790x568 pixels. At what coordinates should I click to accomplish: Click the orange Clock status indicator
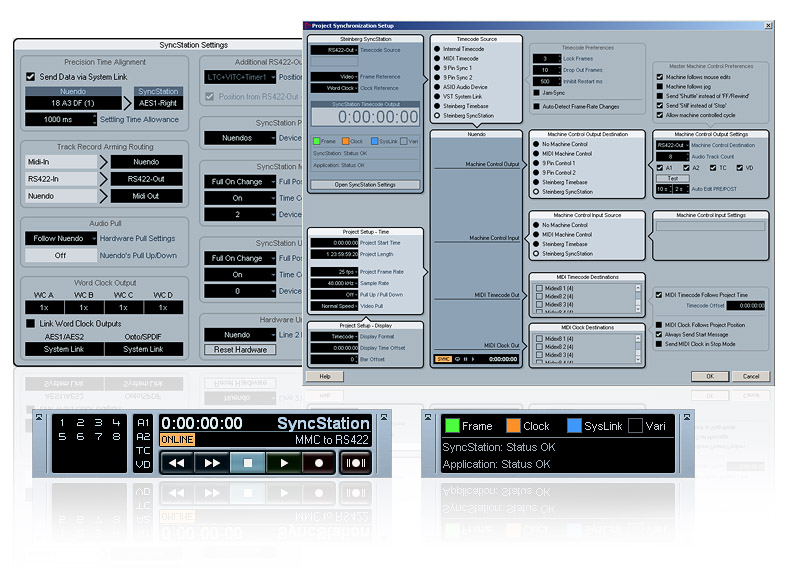513,426
